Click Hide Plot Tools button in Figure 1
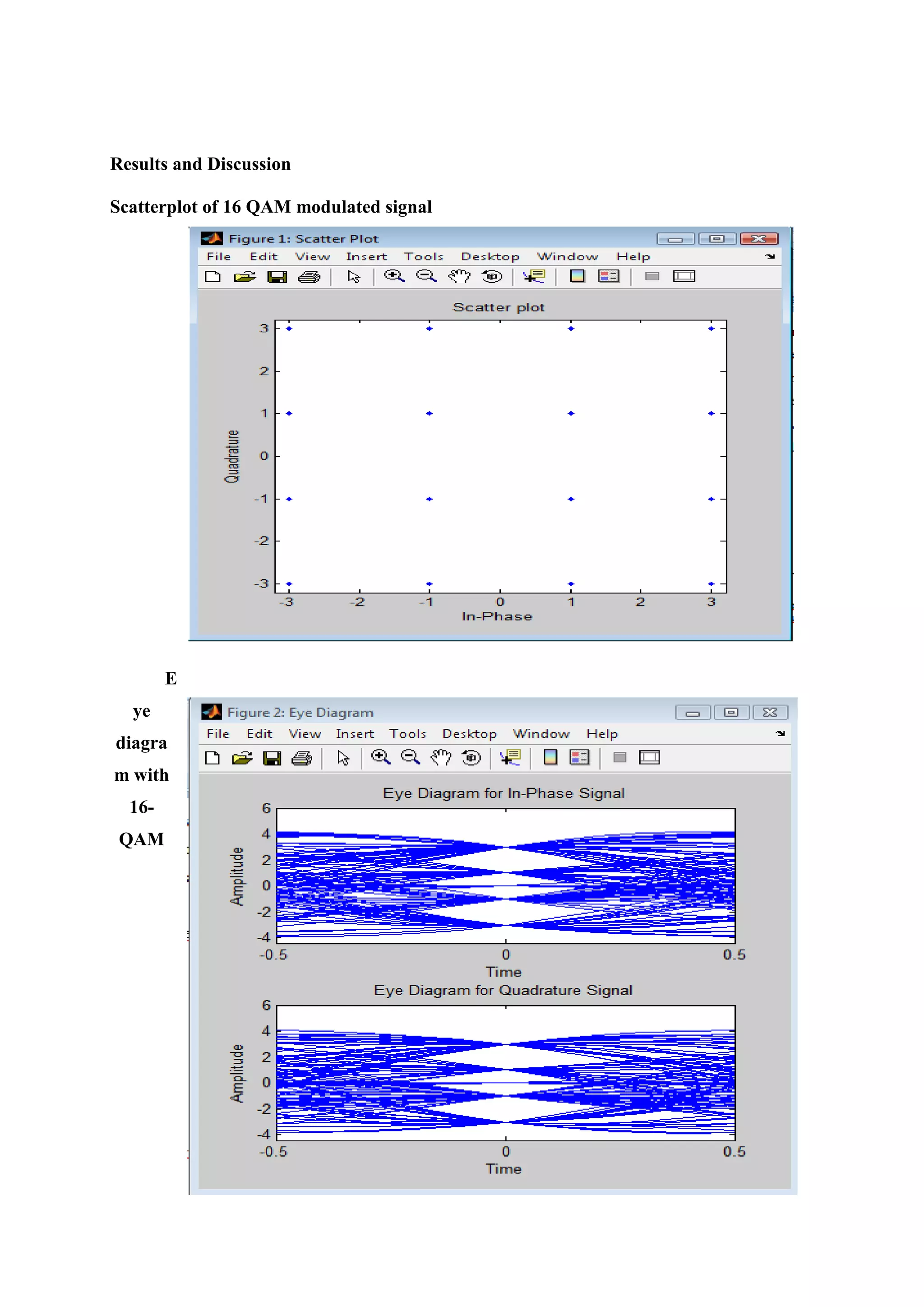 [652, 277]
